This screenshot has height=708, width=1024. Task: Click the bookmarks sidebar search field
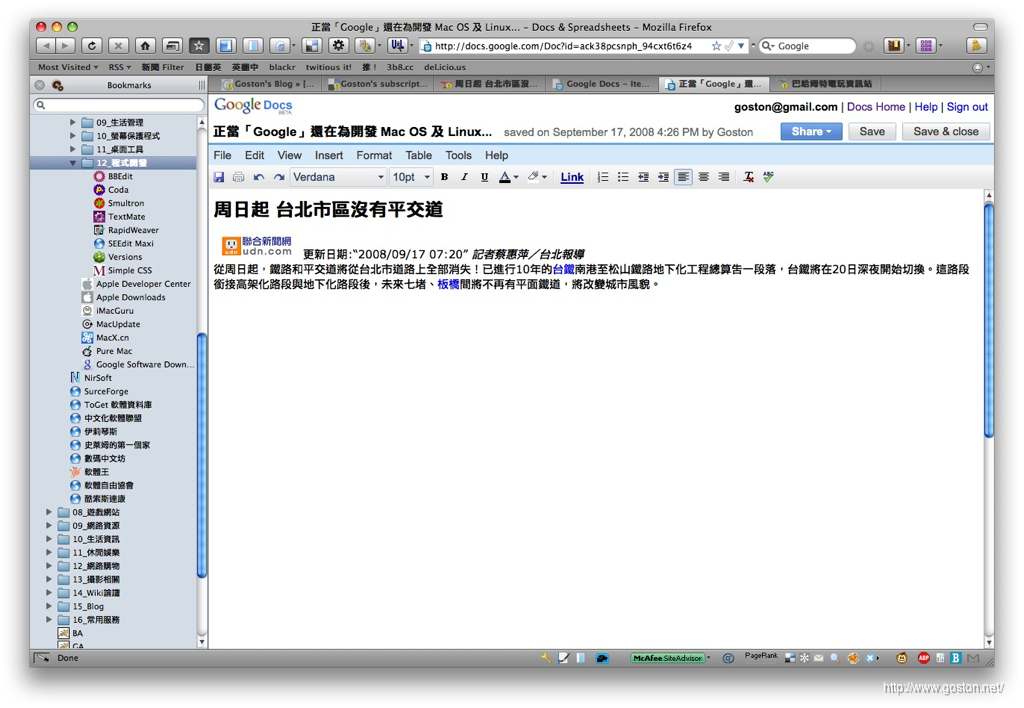coord(118,105)
